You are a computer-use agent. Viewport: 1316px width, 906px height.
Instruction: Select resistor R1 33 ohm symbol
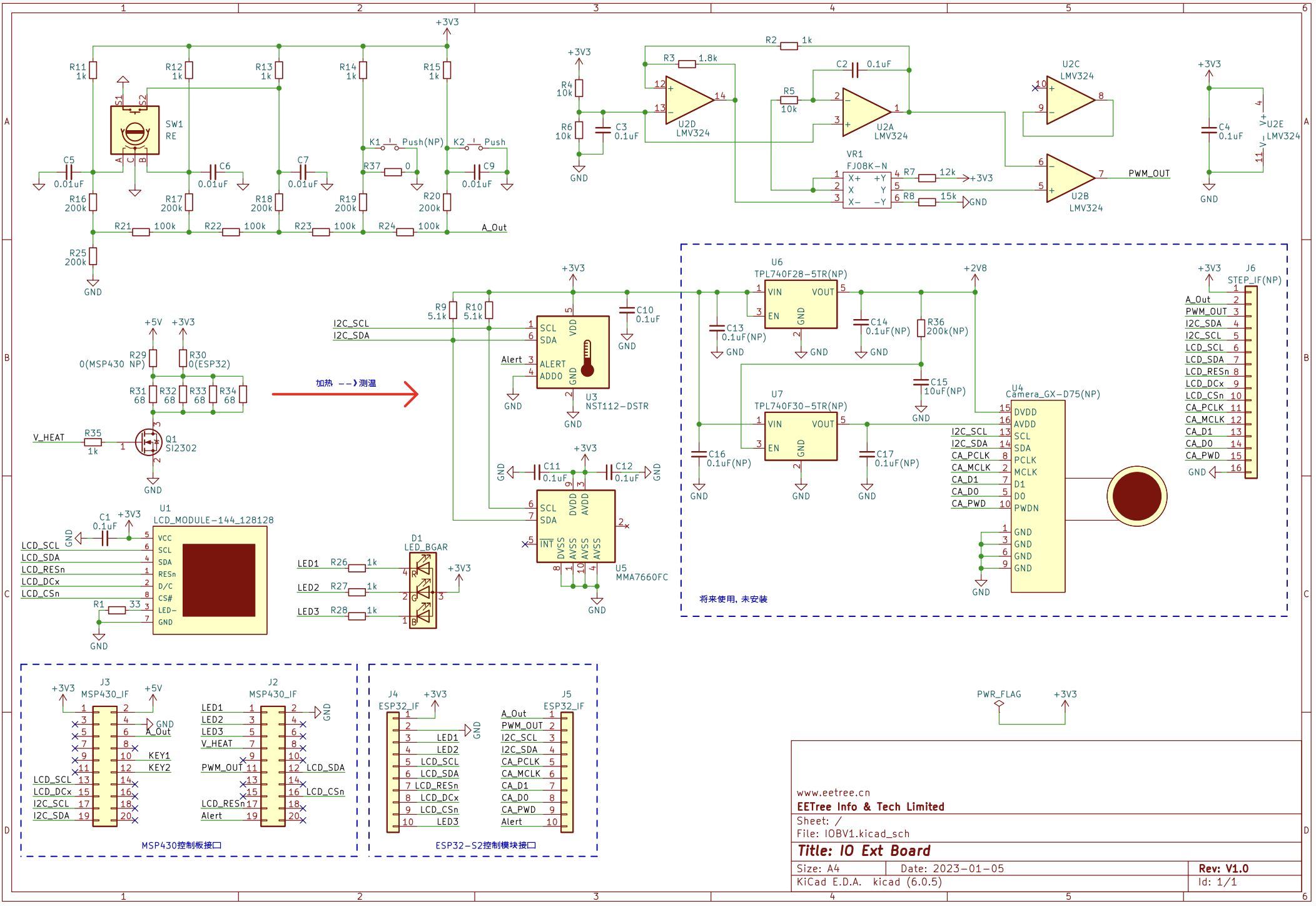click(x=117, y=610)
